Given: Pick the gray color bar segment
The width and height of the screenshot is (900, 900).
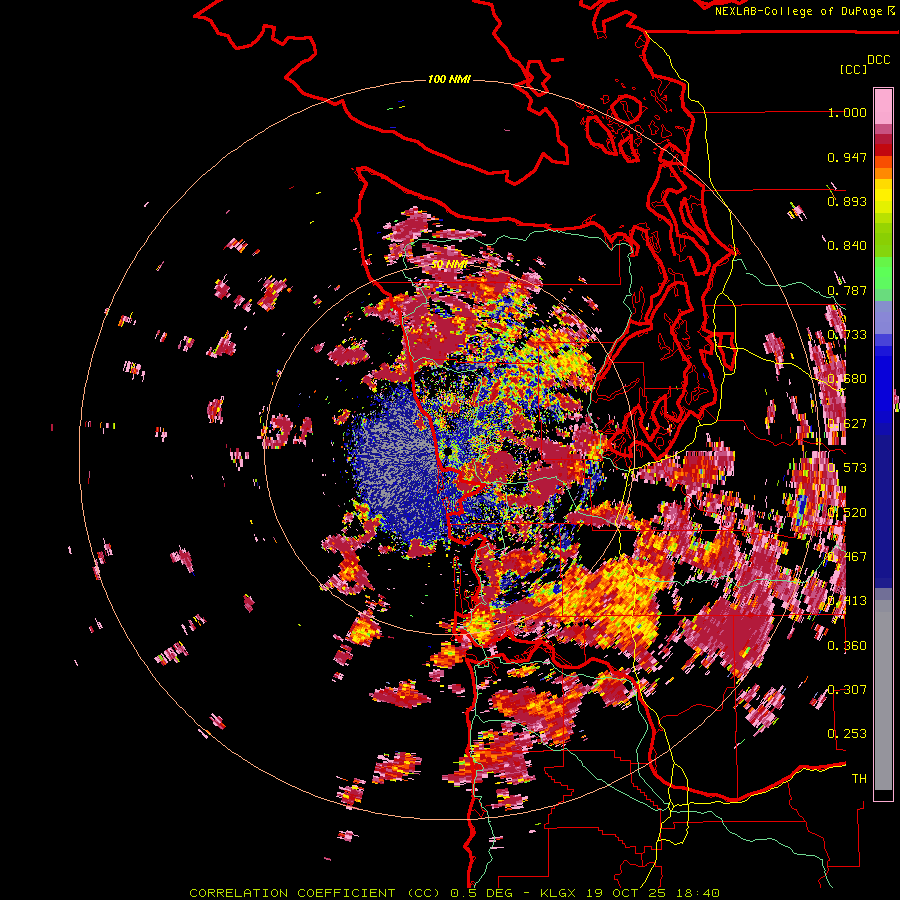Looking at the screenshot, I should click(x=883, y=695).
